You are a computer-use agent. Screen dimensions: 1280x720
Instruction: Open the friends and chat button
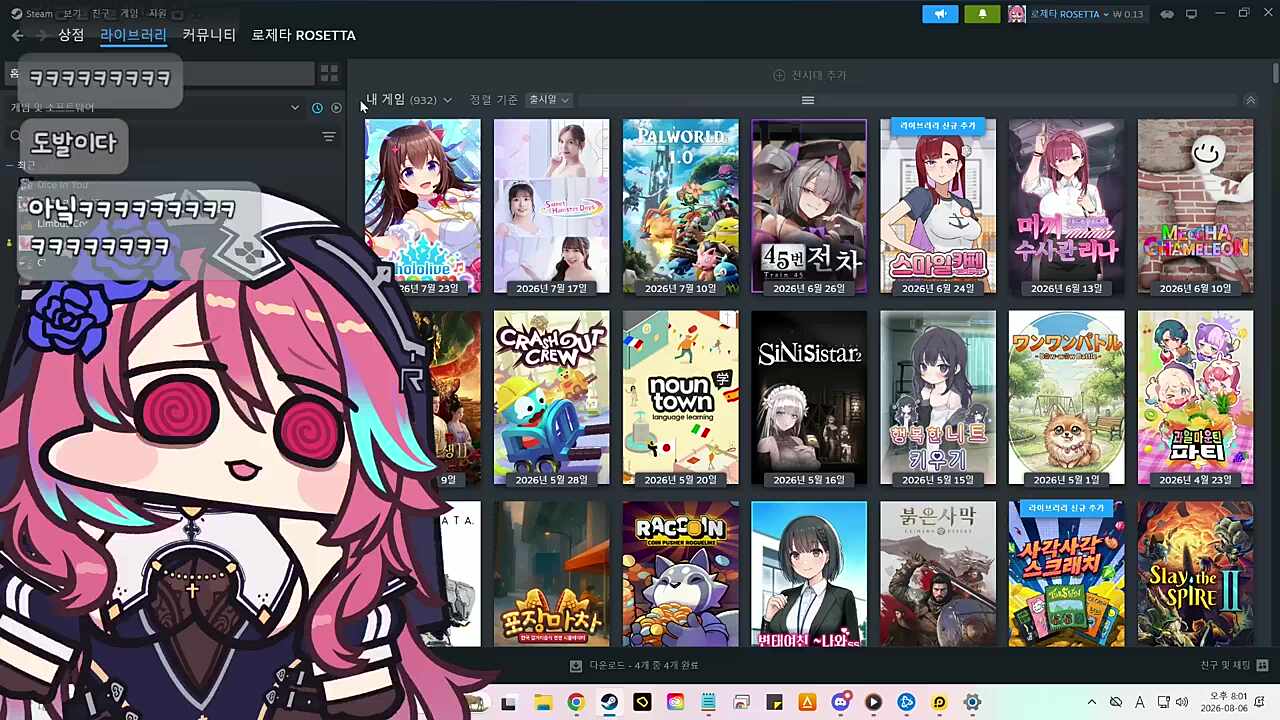(1234, 665)
